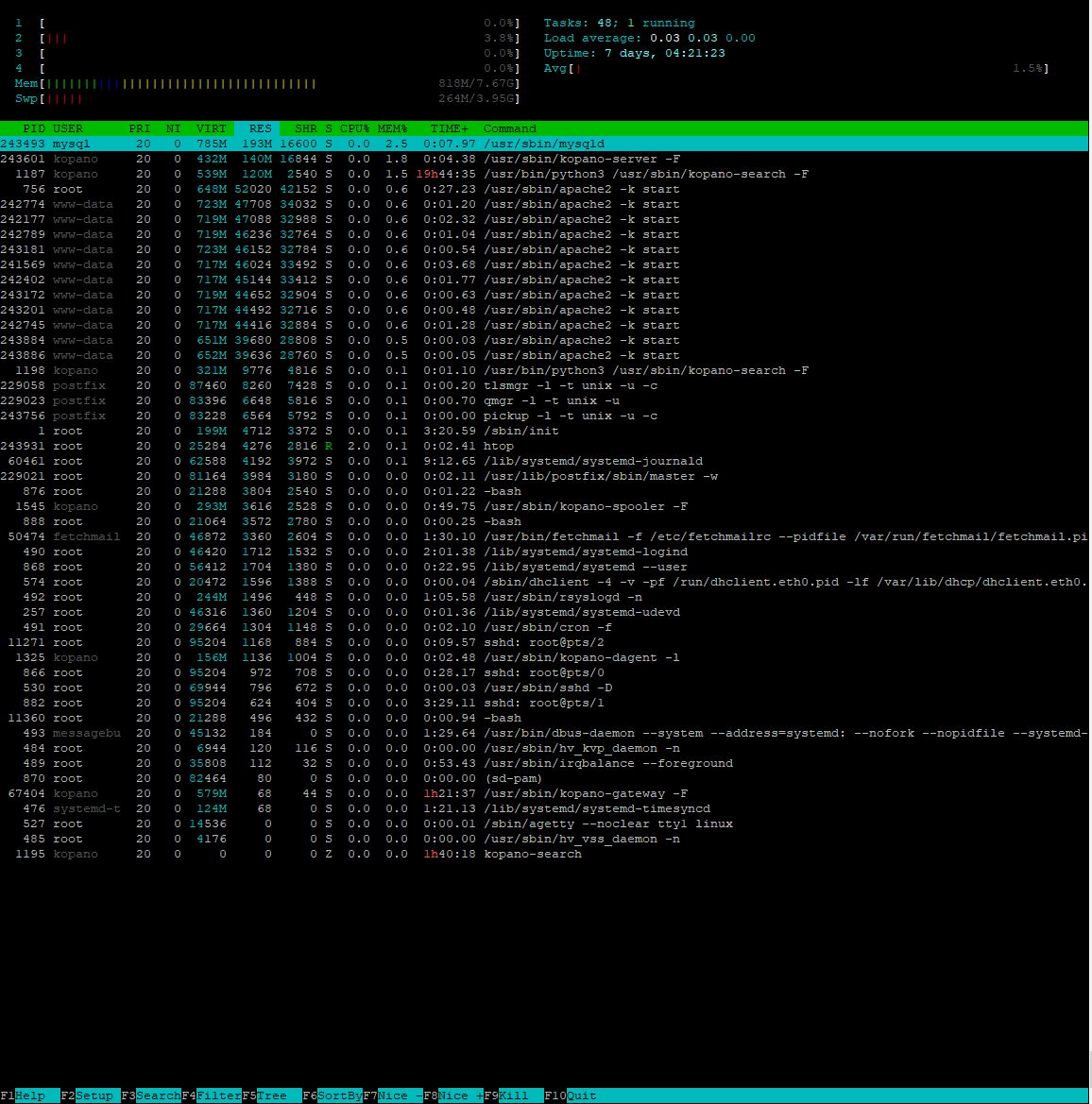
Task: Click the TIME+ column header
Action: pos(450,128)
